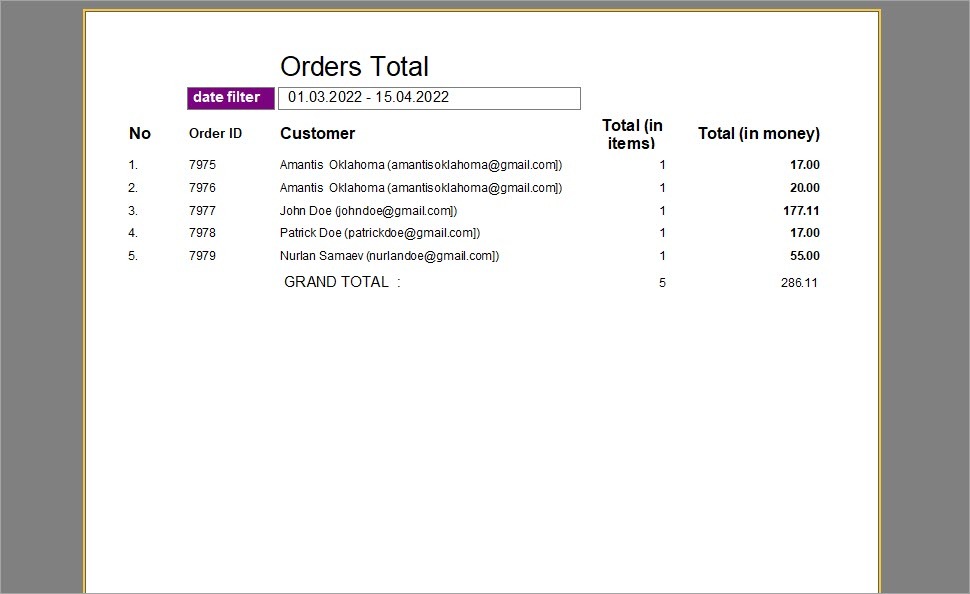The height and width of the screenshot is (594, 970).
Task: Select the Total (in items) column header
Action: 632,134
